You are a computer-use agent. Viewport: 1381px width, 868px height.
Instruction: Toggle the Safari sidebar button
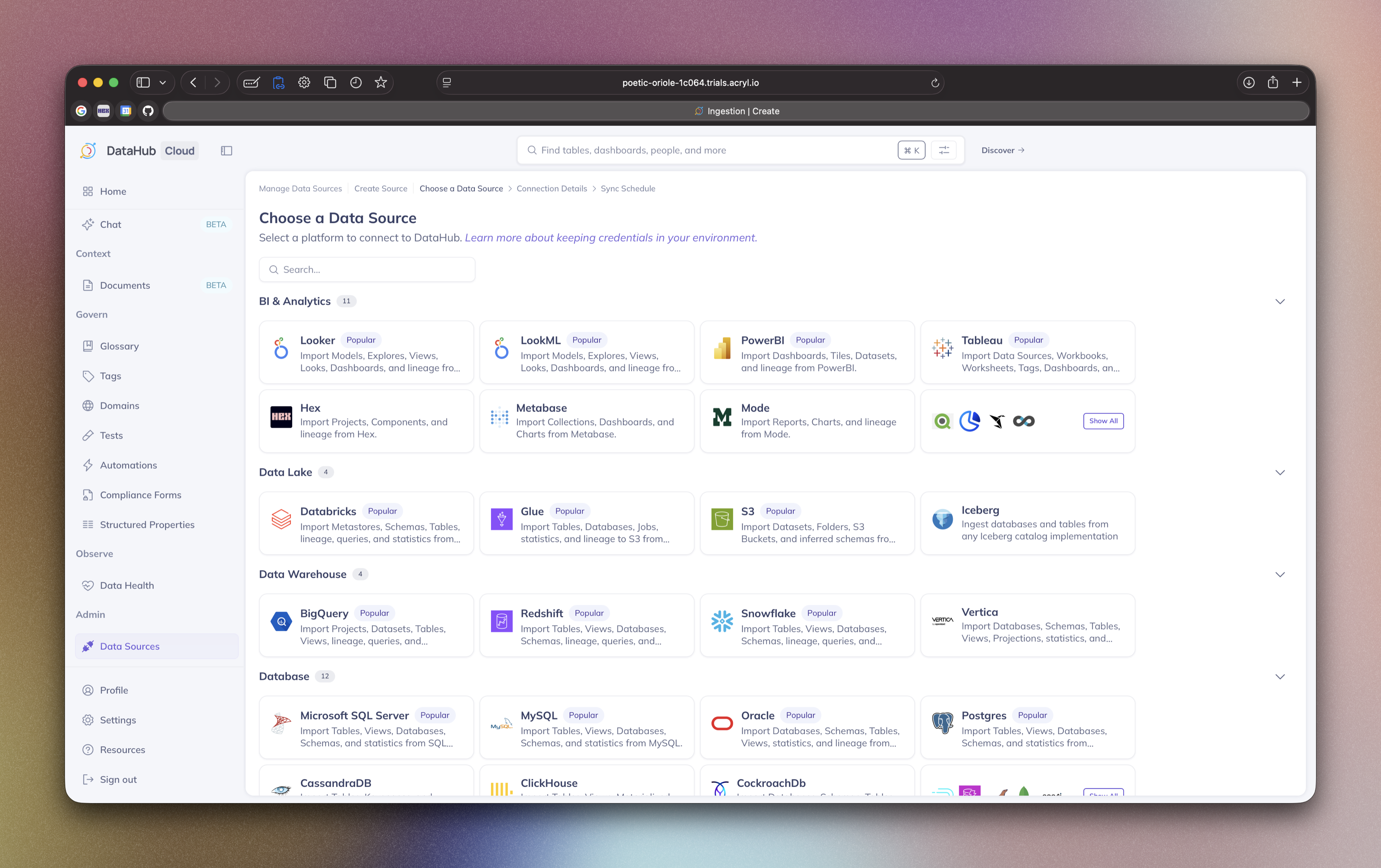(x=144, y=83)
